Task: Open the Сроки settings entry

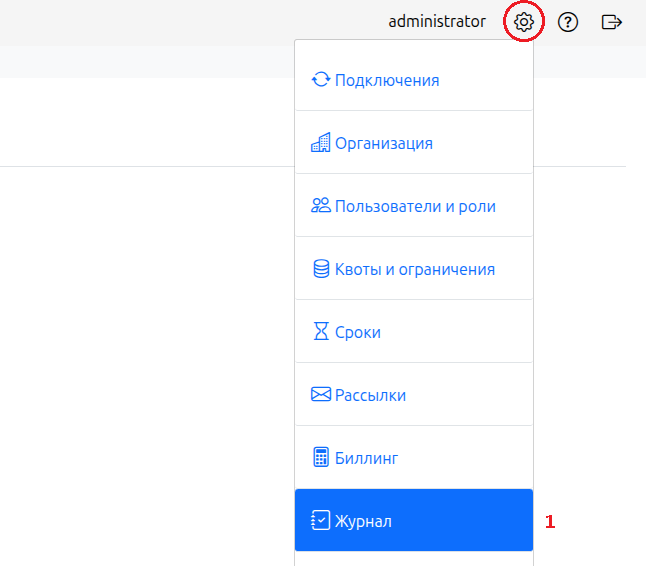Action: click(358, 332)
